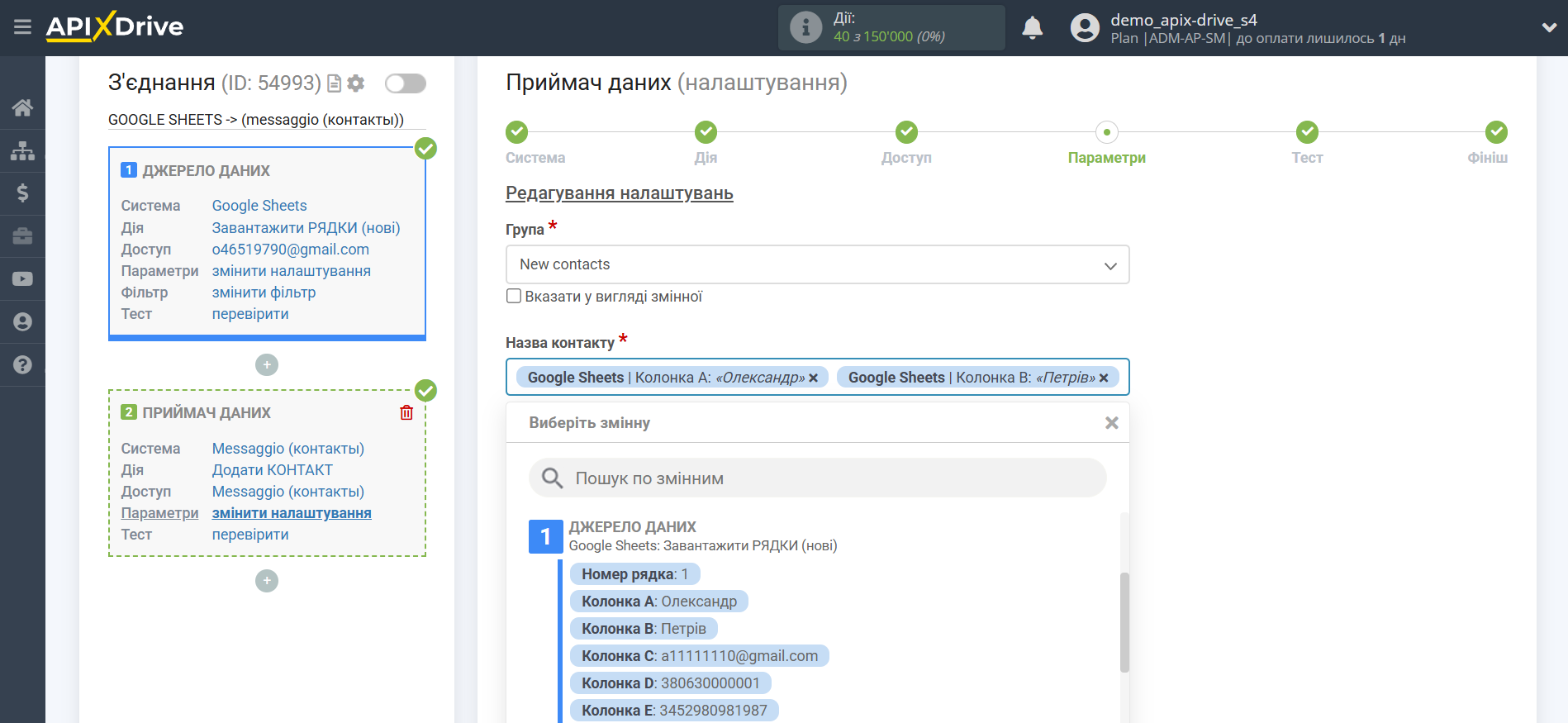1568x723 pixels.
Task: Add a step after the data receiver
Action: [267, 581]
